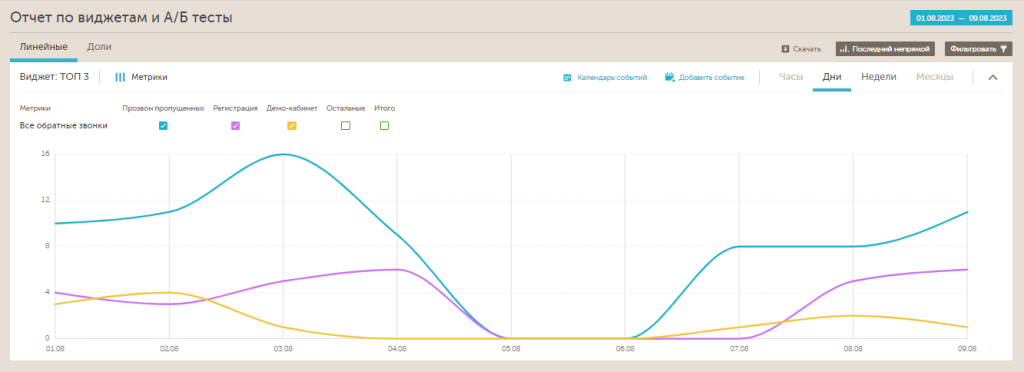
Task: Uncheck the Прозвон пропущенных checkbox
Action: pos(163,125)
